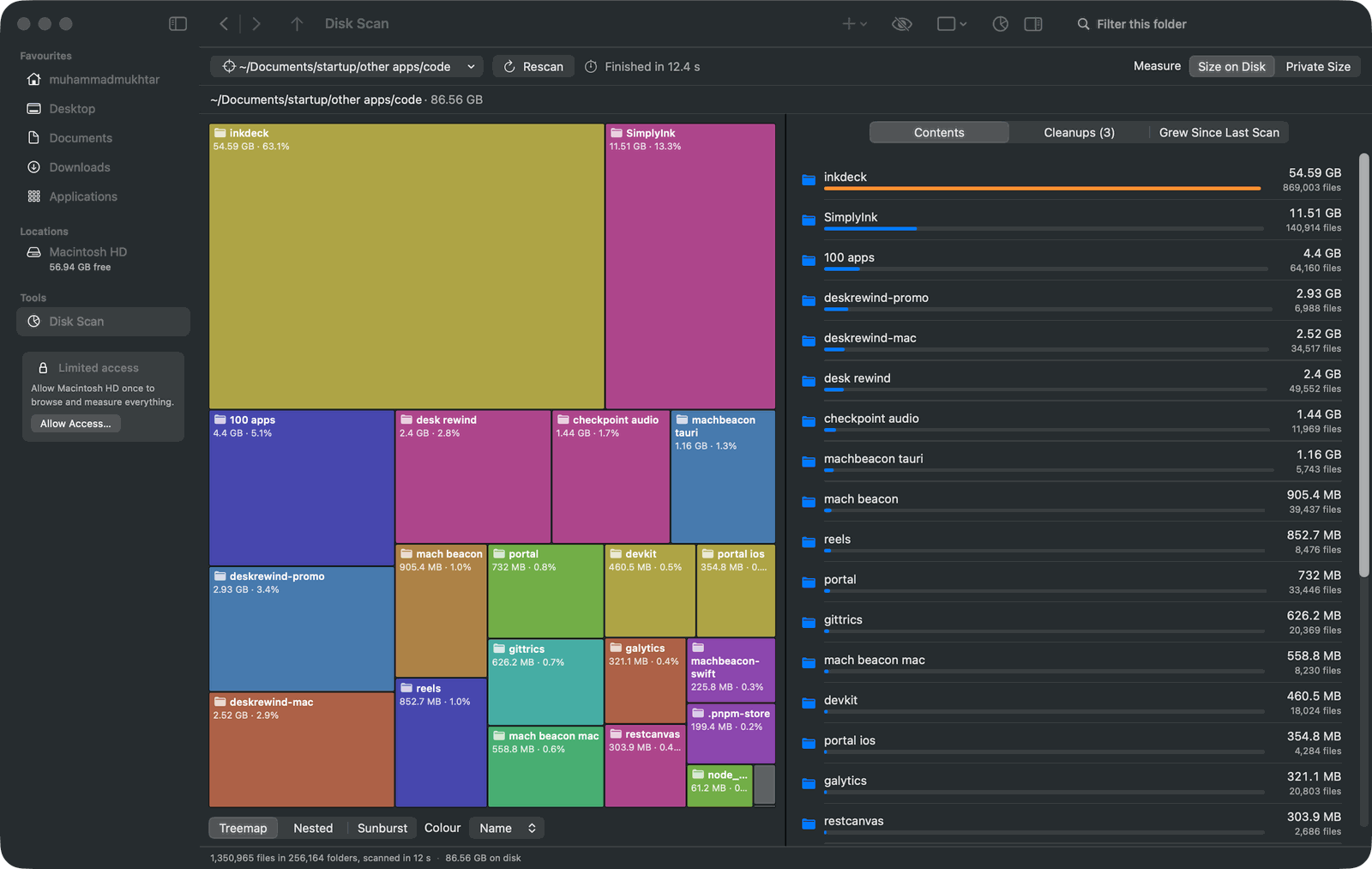Click folder icon of galytics row
The height and width of the screenshot is (869, 1372).
coord(809,784)
